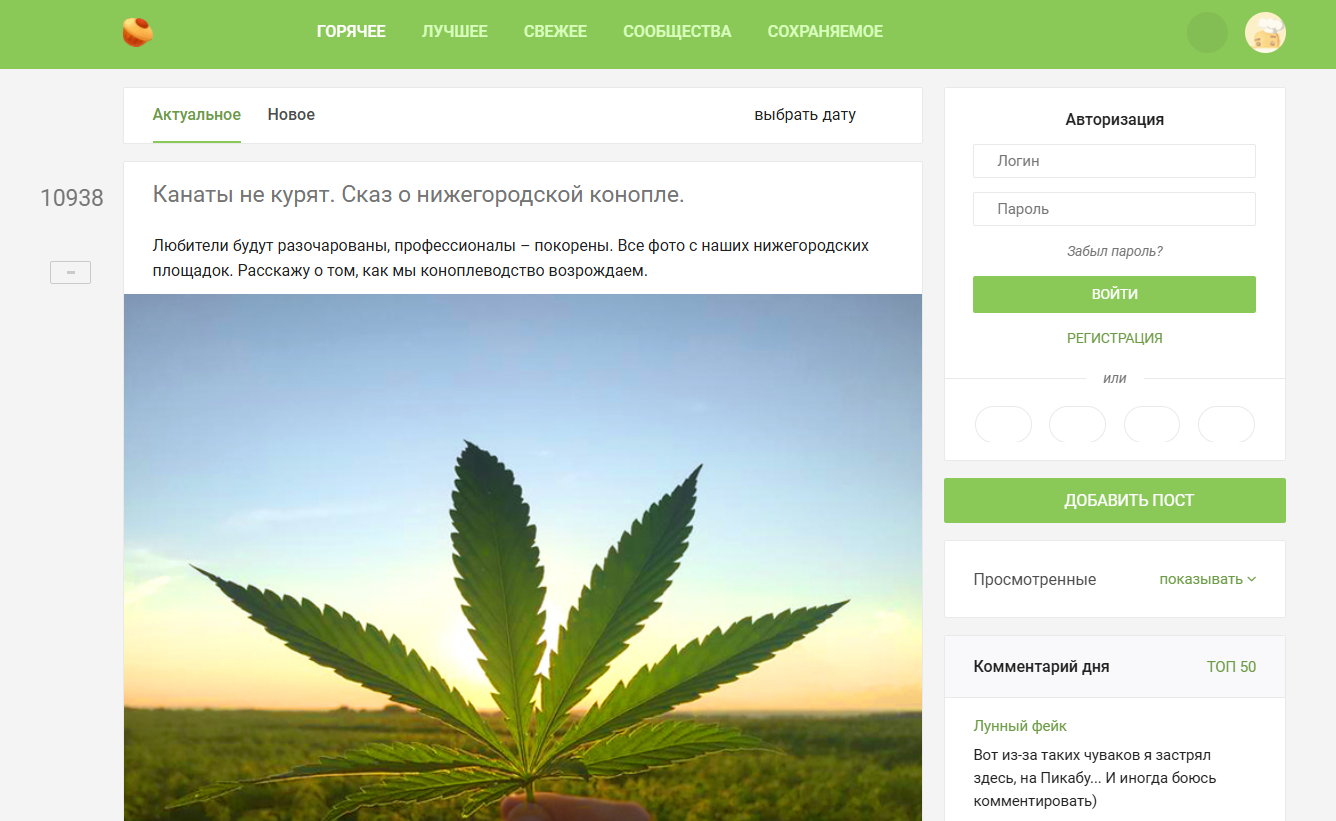Click the green ВОЙТИ button

click(1114, 295)
